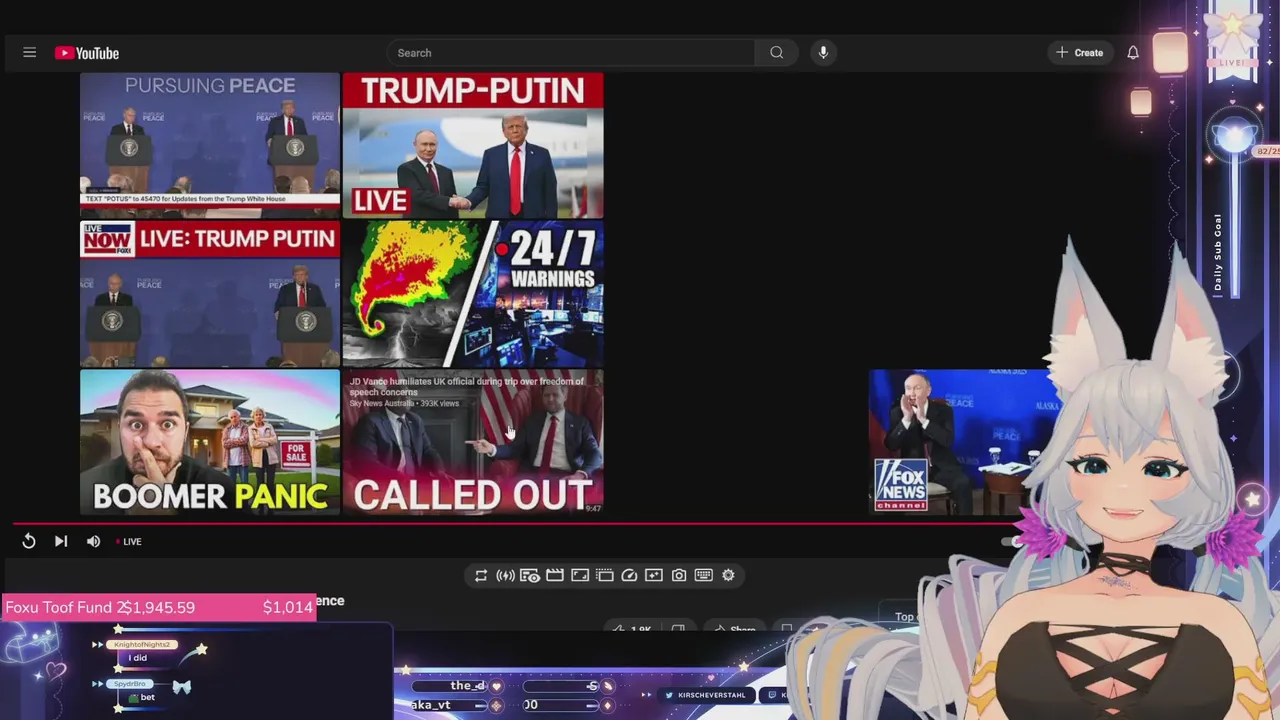Click the red video progress bar

click(x=514, y=522)
